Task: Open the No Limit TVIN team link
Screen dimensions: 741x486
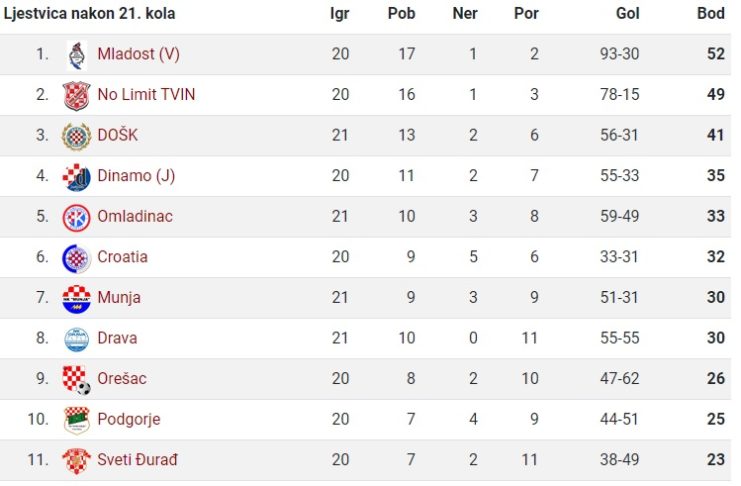Action: pyautogui.click(x=146, y=95)
